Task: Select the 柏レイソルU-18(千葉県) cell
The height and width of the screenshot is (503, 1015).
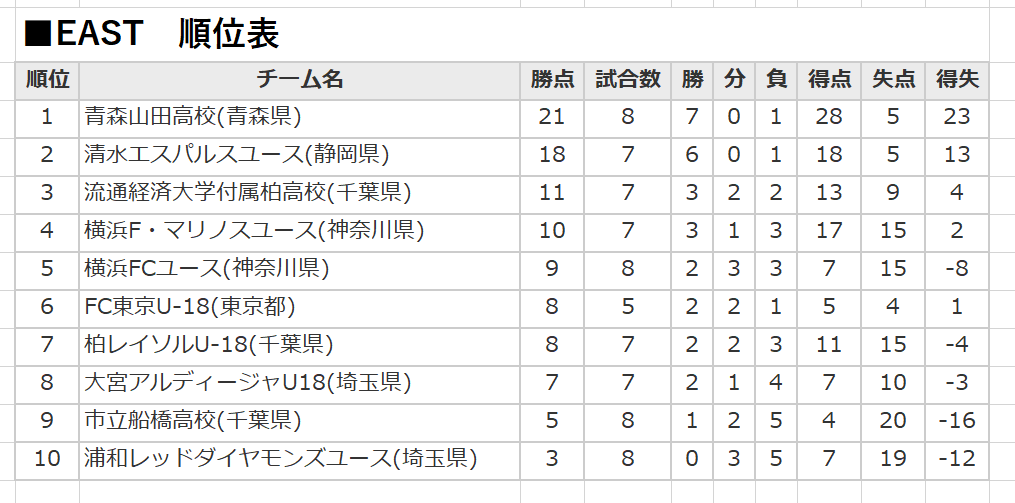Action: [x=299, y=346]
